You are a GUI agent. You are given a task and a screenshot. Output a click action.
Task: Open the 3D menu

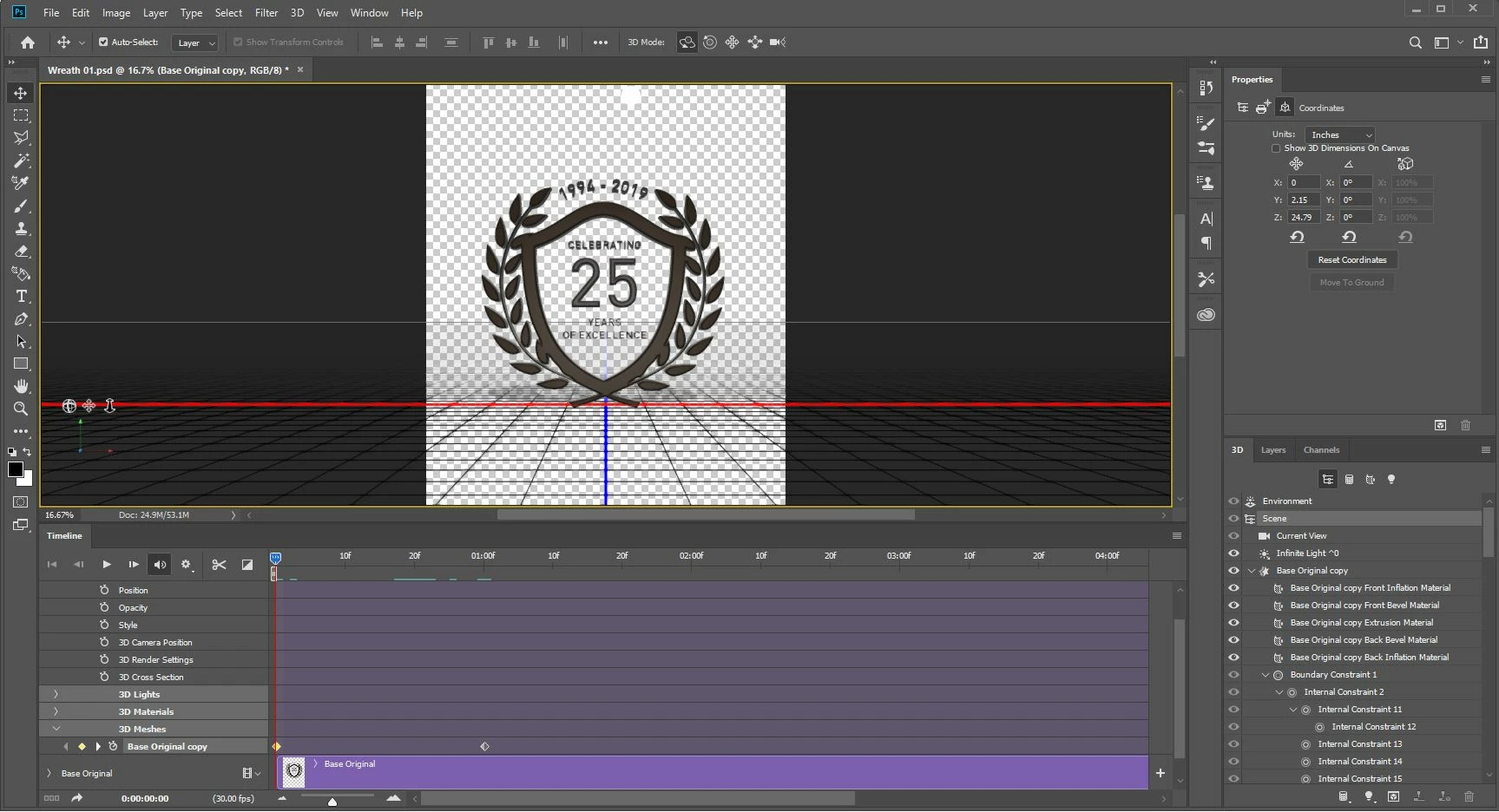click(x=297, y=13)
